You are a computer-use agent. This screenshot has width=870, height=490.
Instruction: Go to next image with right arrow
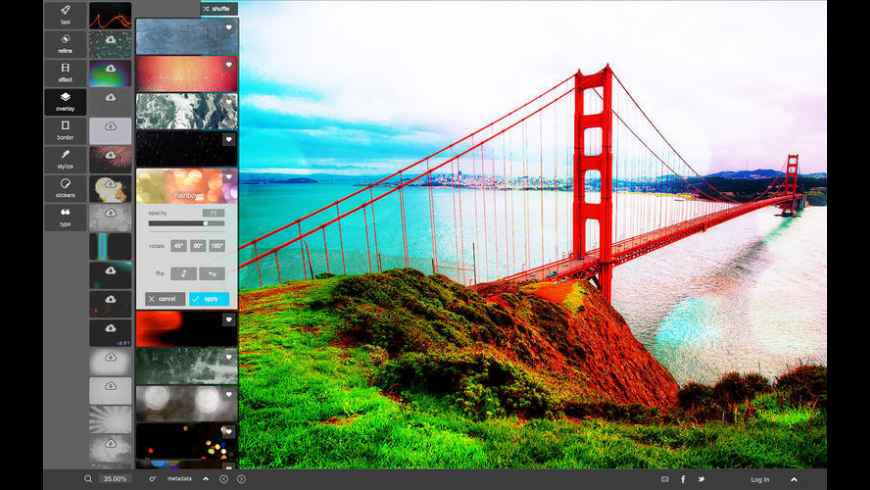click(x=241, y=479)
